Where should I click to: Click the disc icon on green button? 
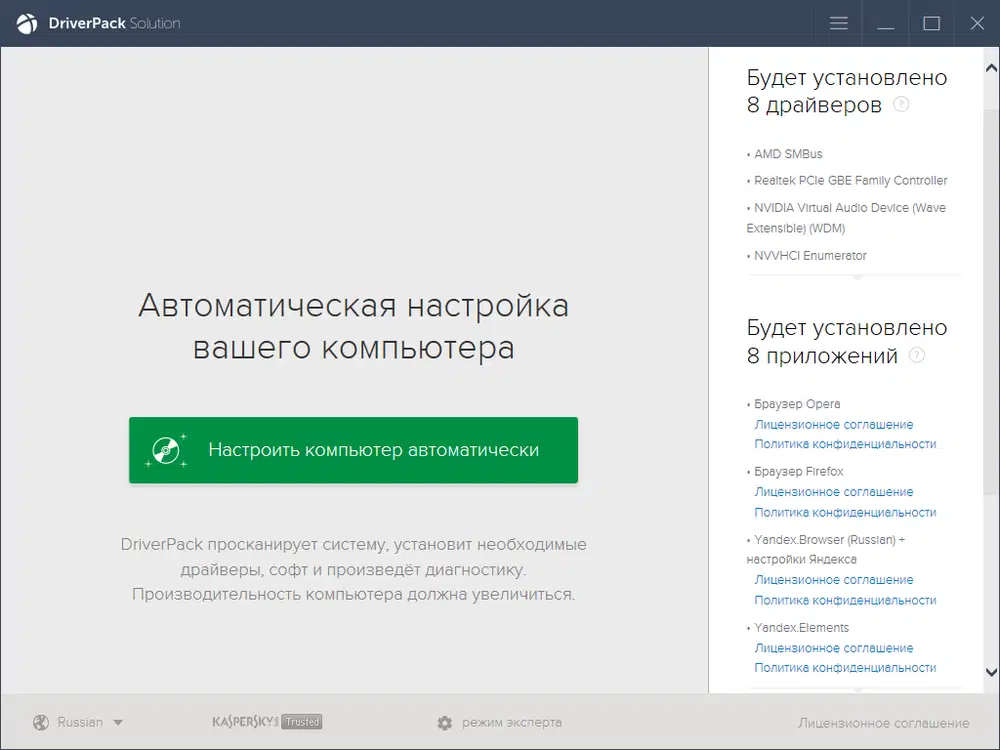coord(166,450)
